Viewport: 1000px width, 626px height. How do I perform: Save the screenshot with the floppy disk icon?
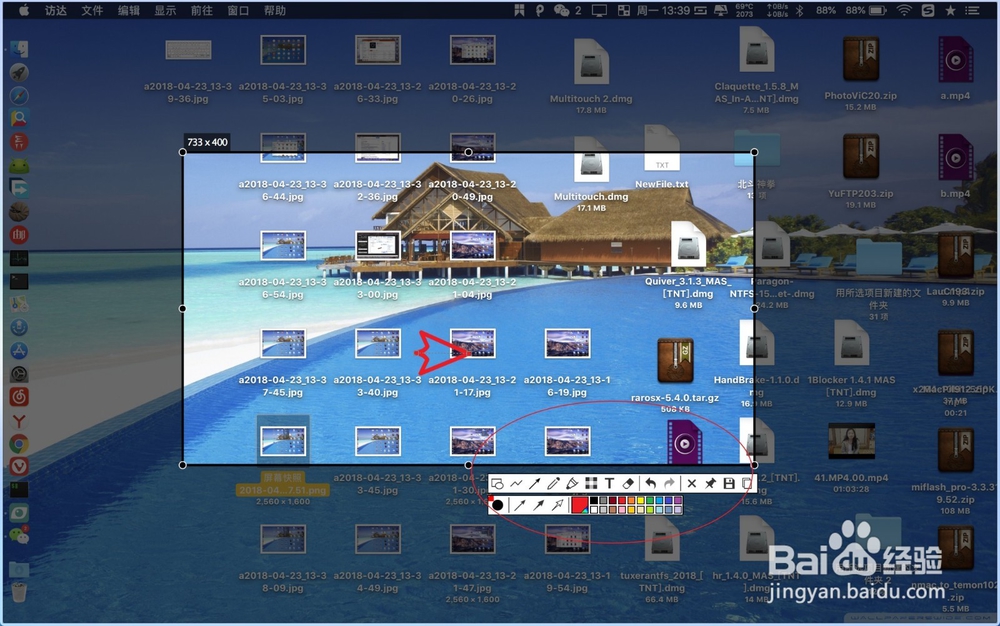click(728, 483)
